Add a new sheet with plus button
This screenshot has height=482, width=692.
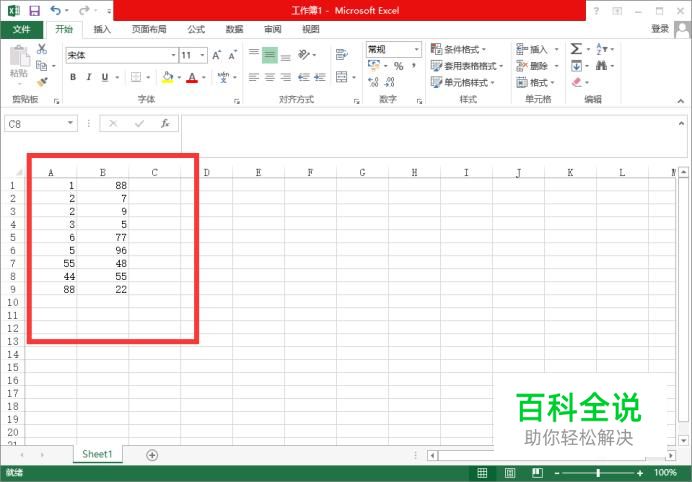coord(152,455)
